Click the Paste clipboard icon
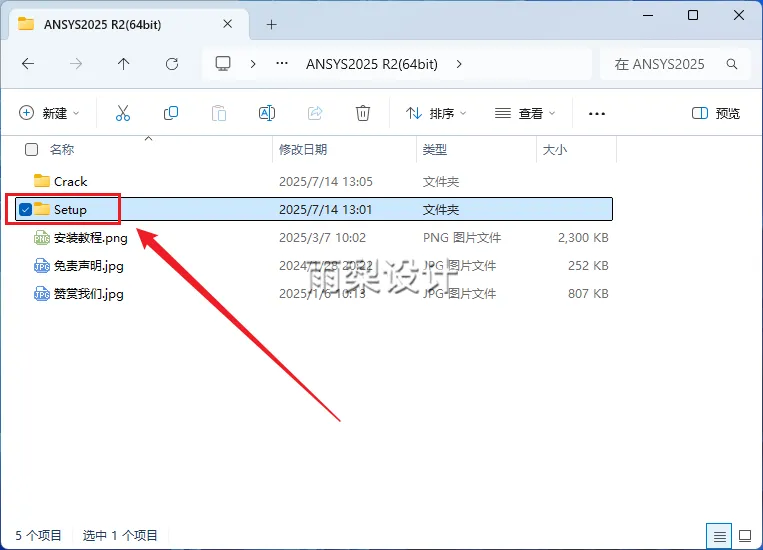 219,113
